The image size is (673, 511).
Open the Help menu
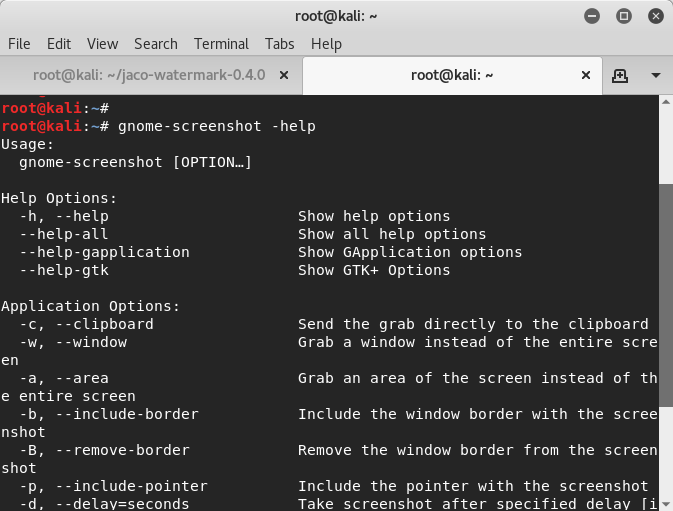click(326, 44)
